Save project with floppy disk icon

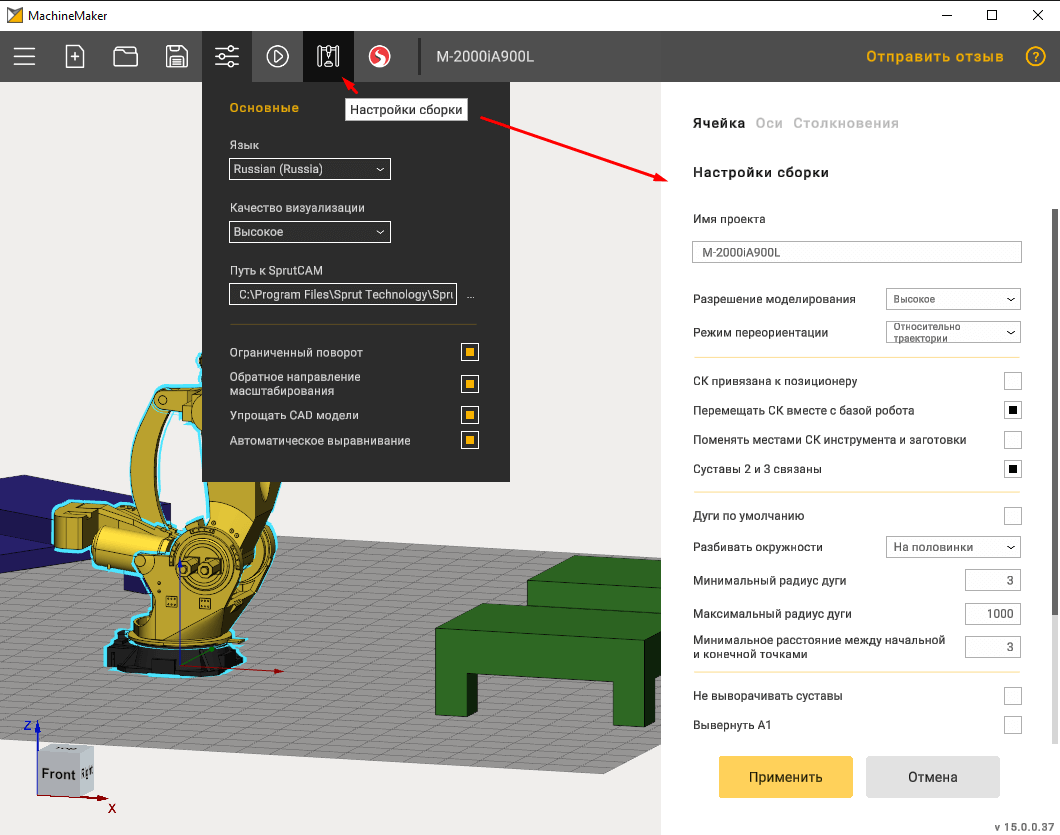(176, 56)
